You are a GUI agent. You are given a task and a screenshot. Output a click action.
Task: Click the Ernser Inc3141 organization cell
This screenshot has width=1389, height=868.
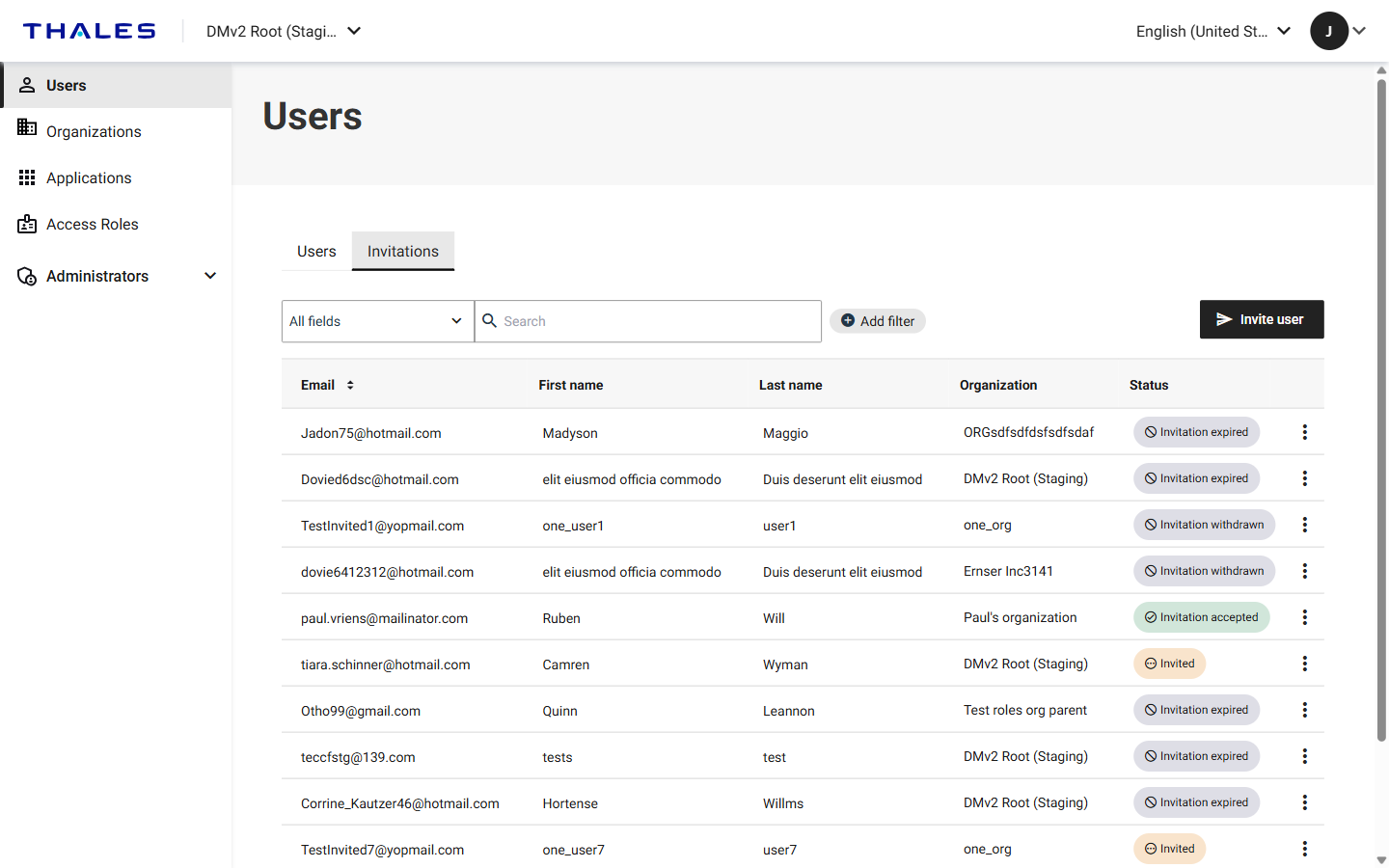[1008, 571]
